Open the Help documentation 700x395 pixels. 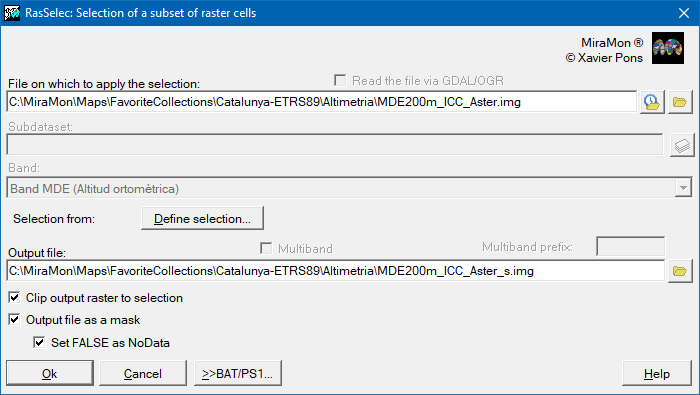657,373
